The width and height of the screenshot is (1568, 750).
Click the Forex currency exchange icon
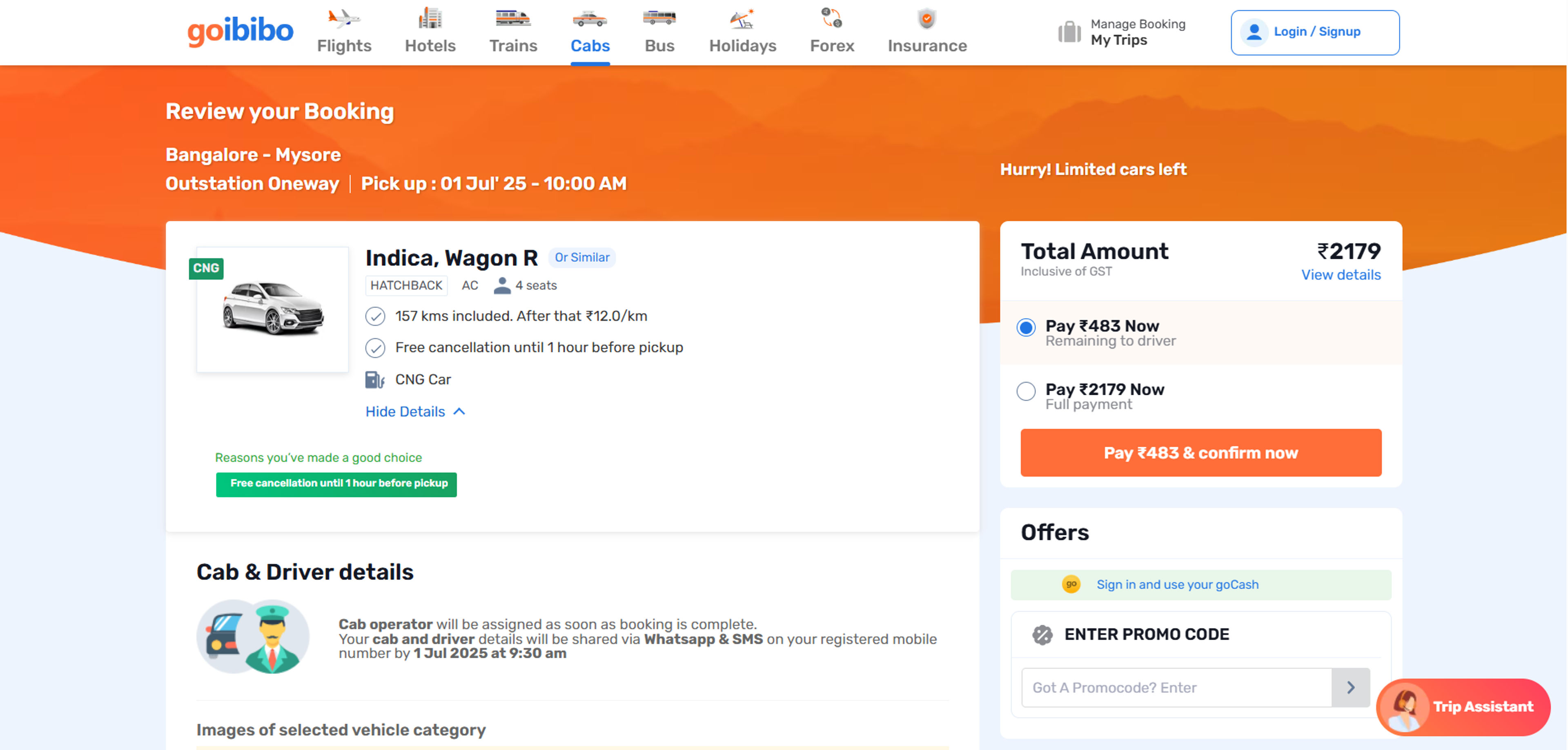click(x=831, y=18)
